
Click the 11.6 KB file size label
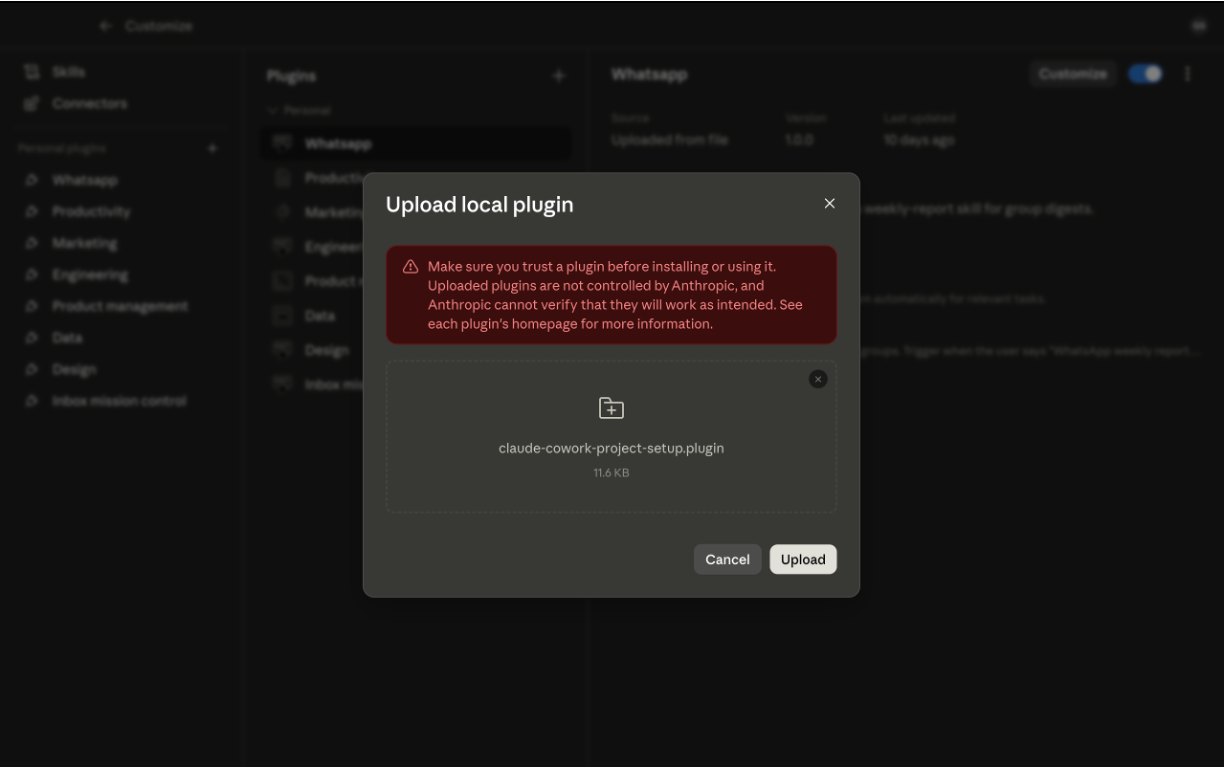click(611, 473)
